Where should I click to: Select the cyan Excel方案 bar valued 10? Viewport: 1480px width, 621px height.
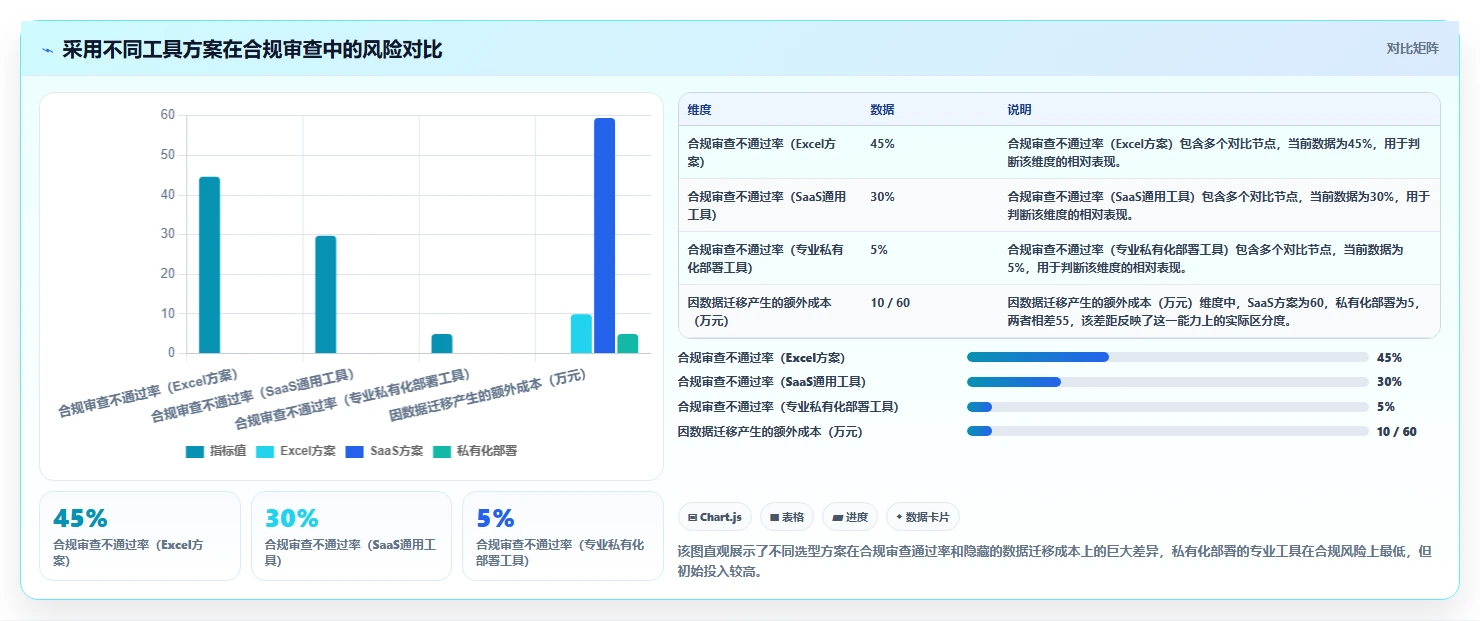point(581,333)
